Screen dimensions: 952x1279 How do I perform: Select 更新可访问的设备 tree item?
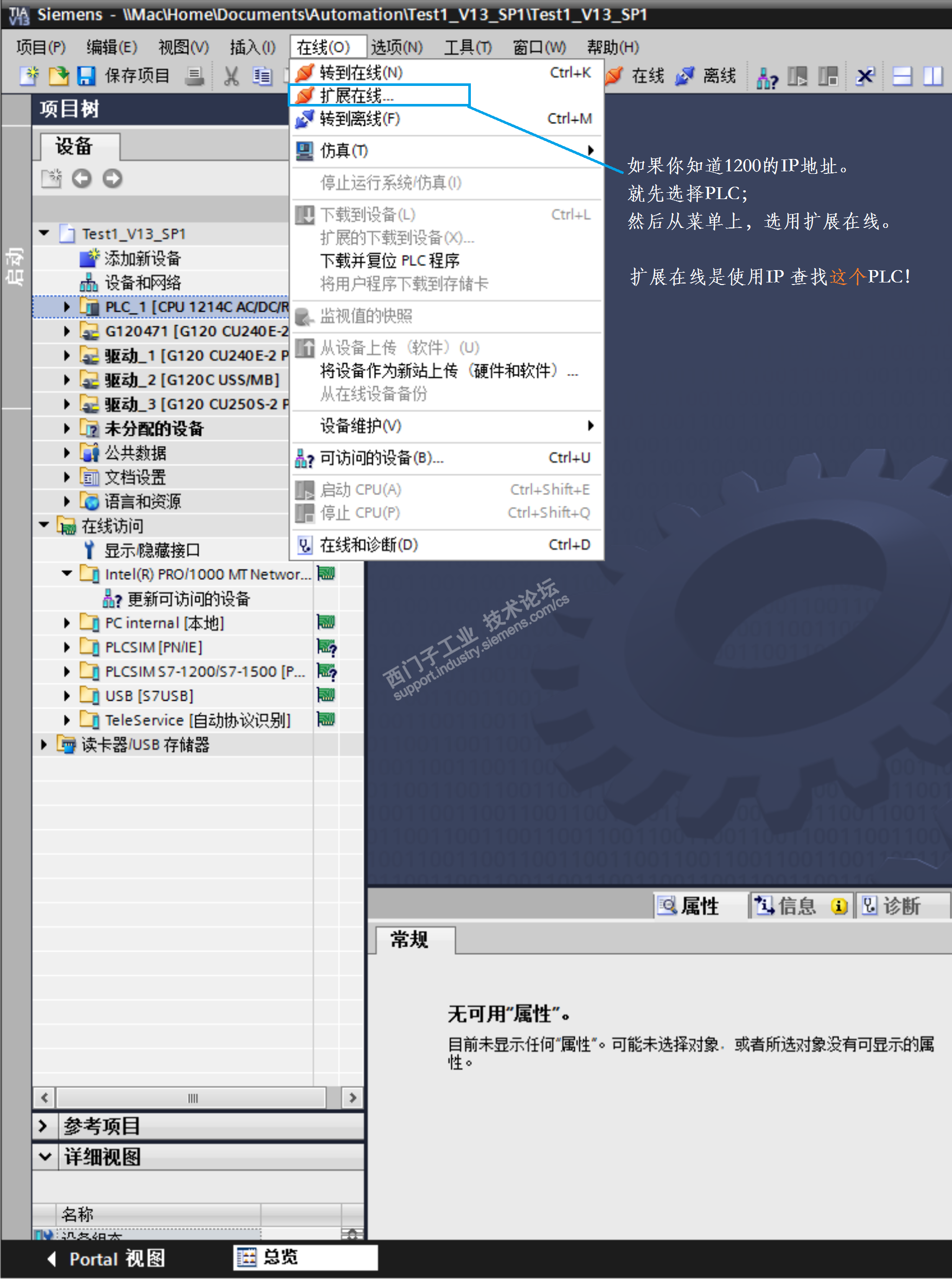coord(188,599)
